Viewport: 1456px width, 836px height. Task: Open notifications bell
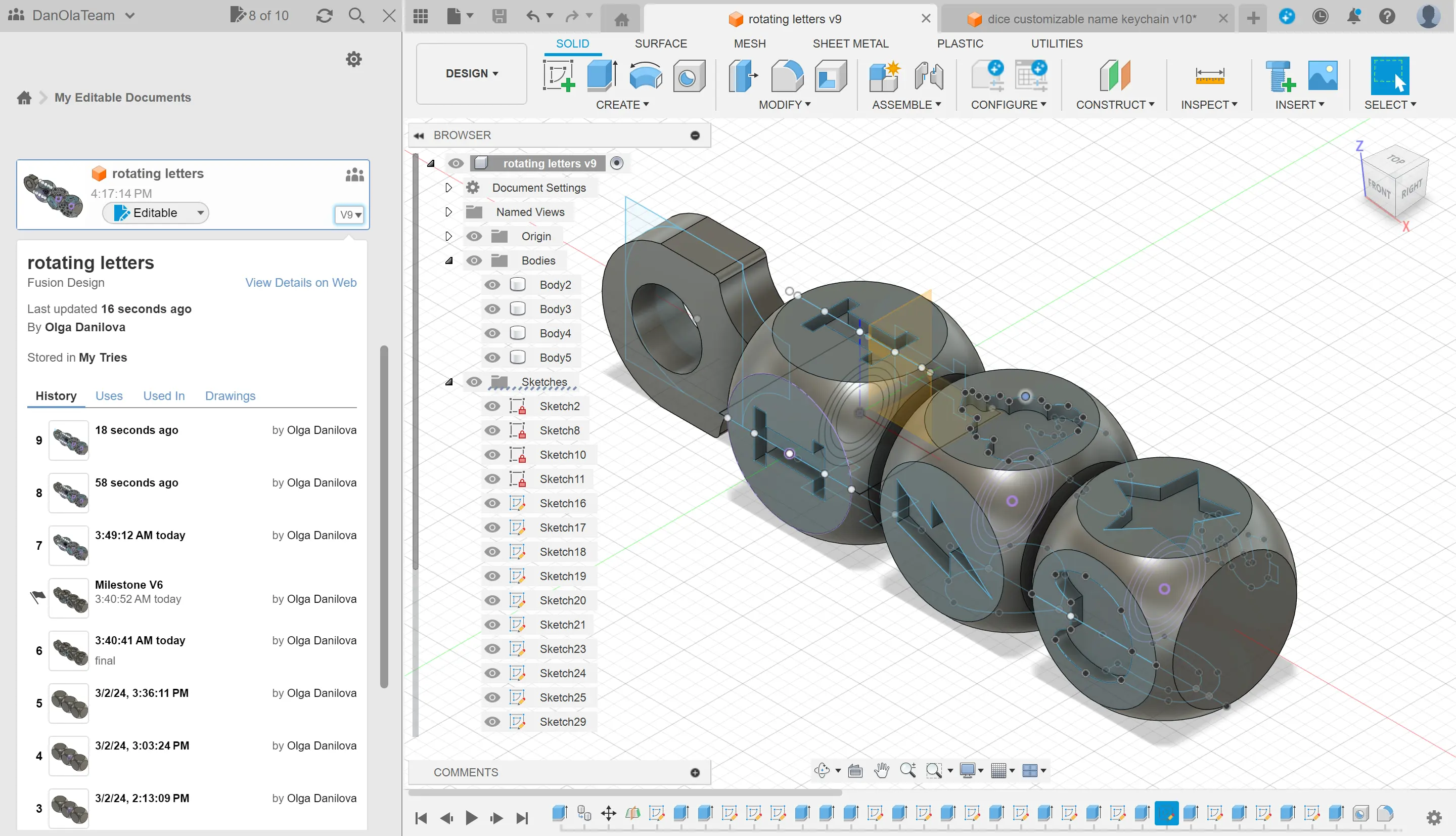[x=1354, y=17]
